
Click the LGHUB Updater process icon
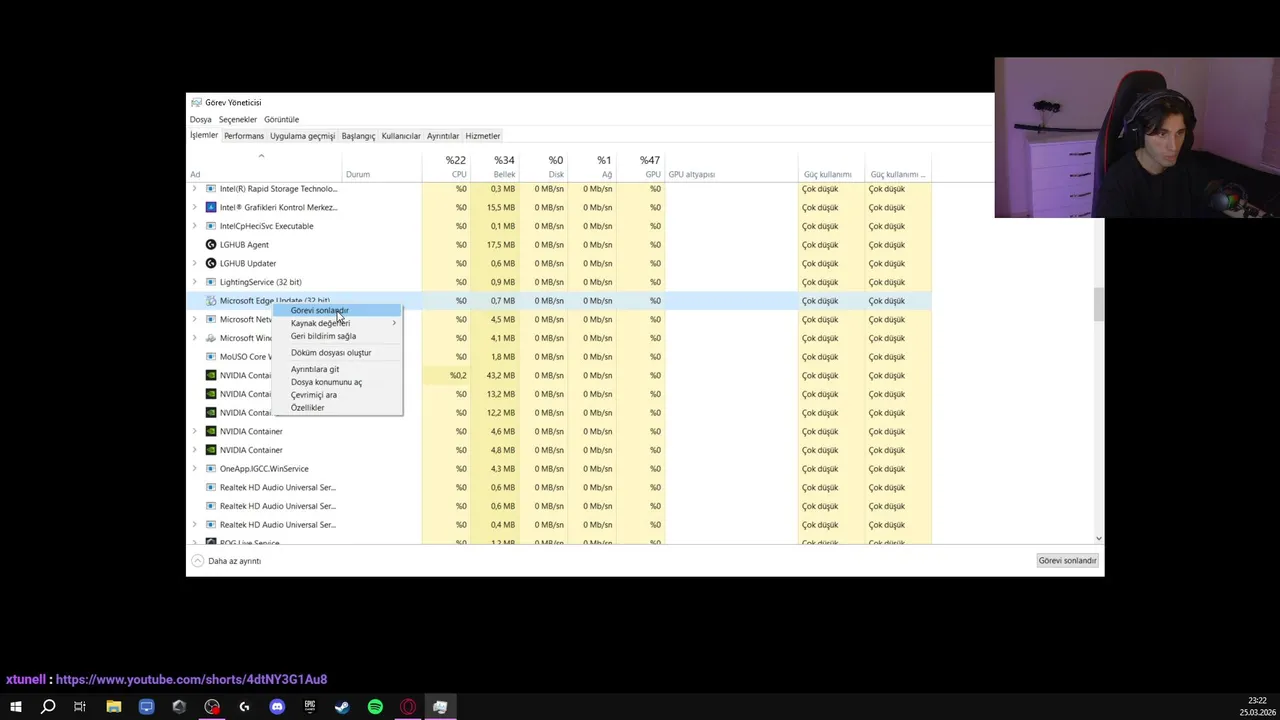click(x=210, y=263)
